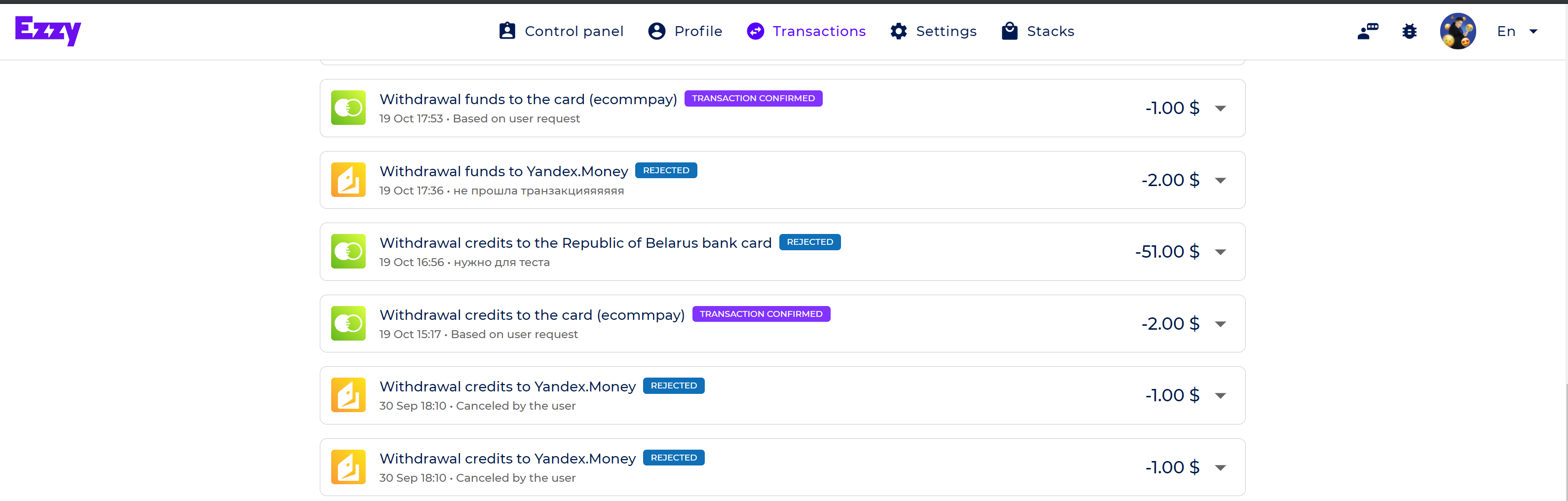Viewport: 1568px width, 501px height.
Task: Click the Yandex.Money icon on the last transaction
Action: click(x=348, y=467)
